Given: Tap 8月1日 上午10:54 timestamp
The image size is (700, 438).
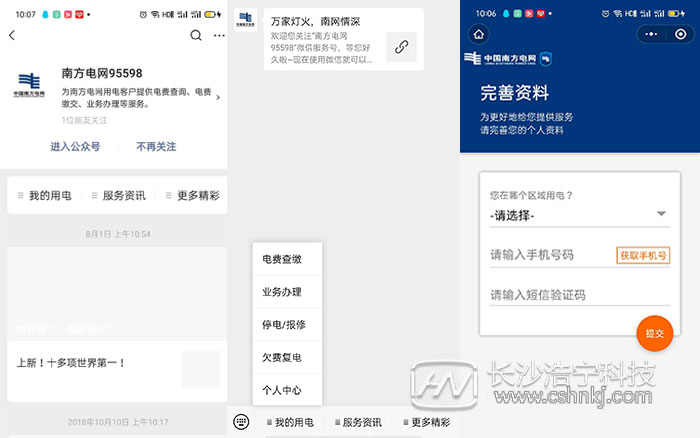Looking at the screenshot, I should [x=118, y=234].
